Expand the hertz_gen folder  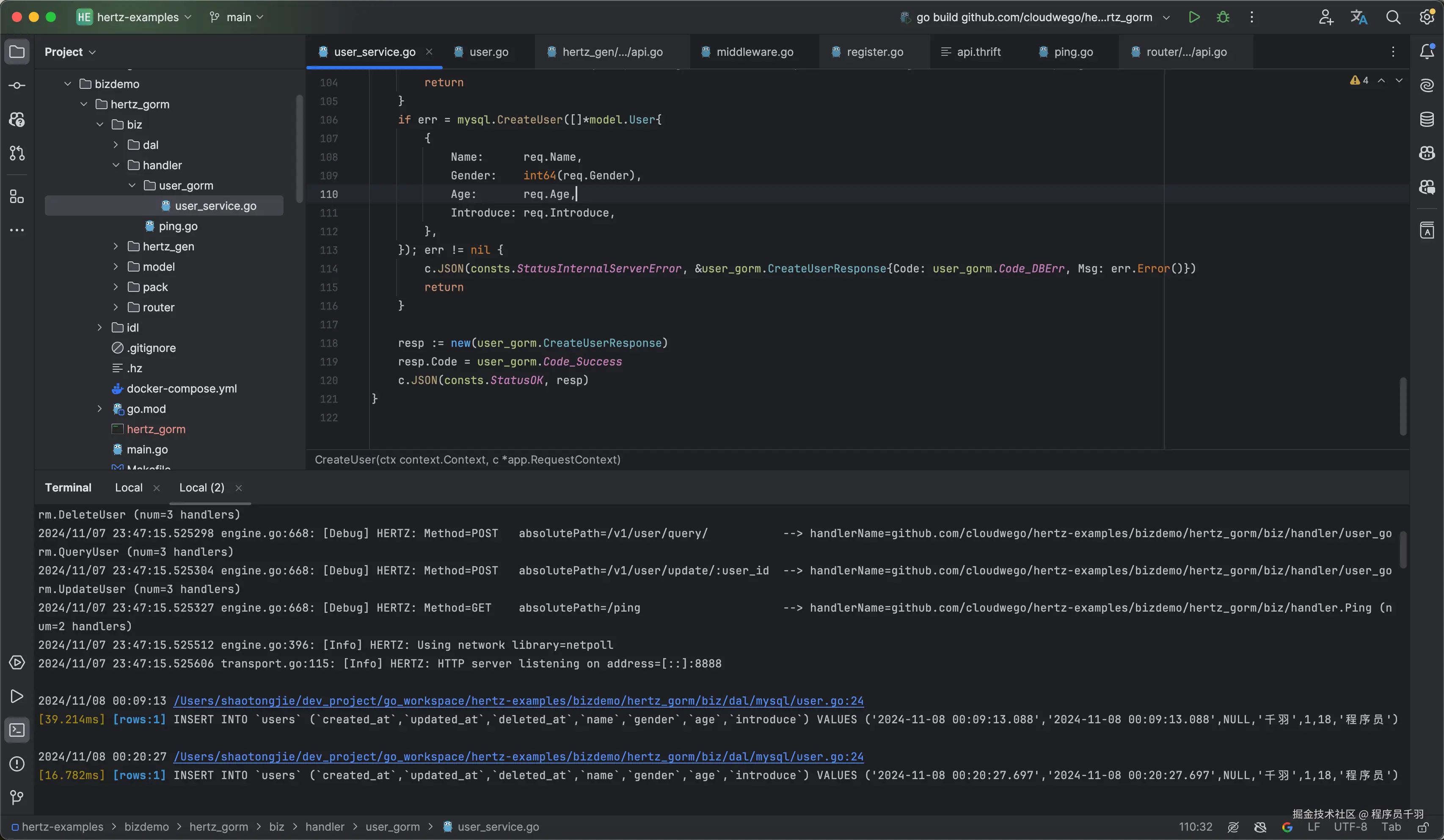pyautogui.click(x=116, y=246)
